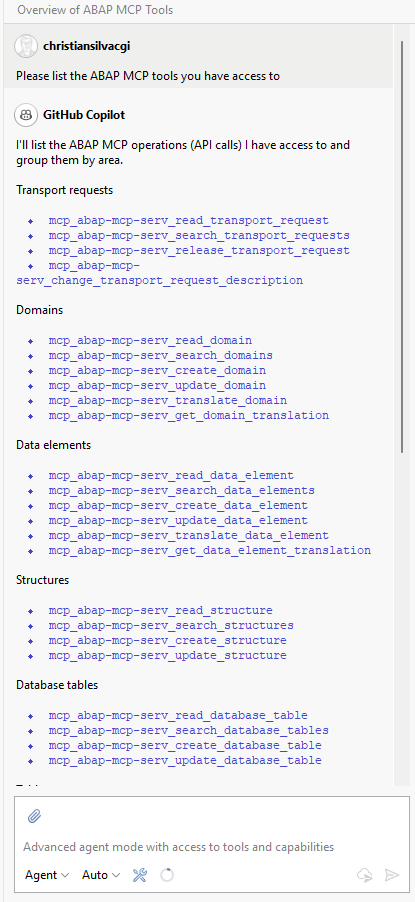Click the loading spinner icon near Auto
The height and width of the screenshot is (902, 415).
pos(167,875)
